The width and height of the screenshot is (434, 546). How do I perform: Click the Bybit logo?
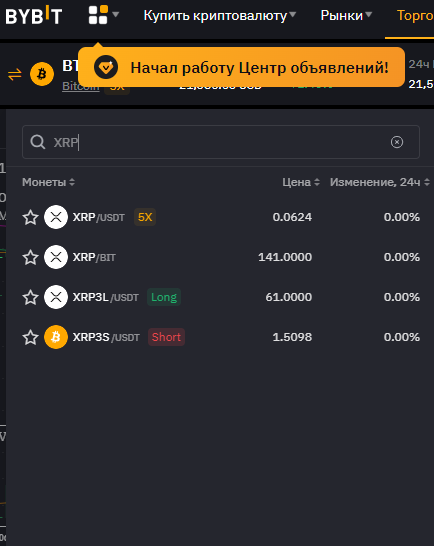pyautogui.click(x=34, y=16)
